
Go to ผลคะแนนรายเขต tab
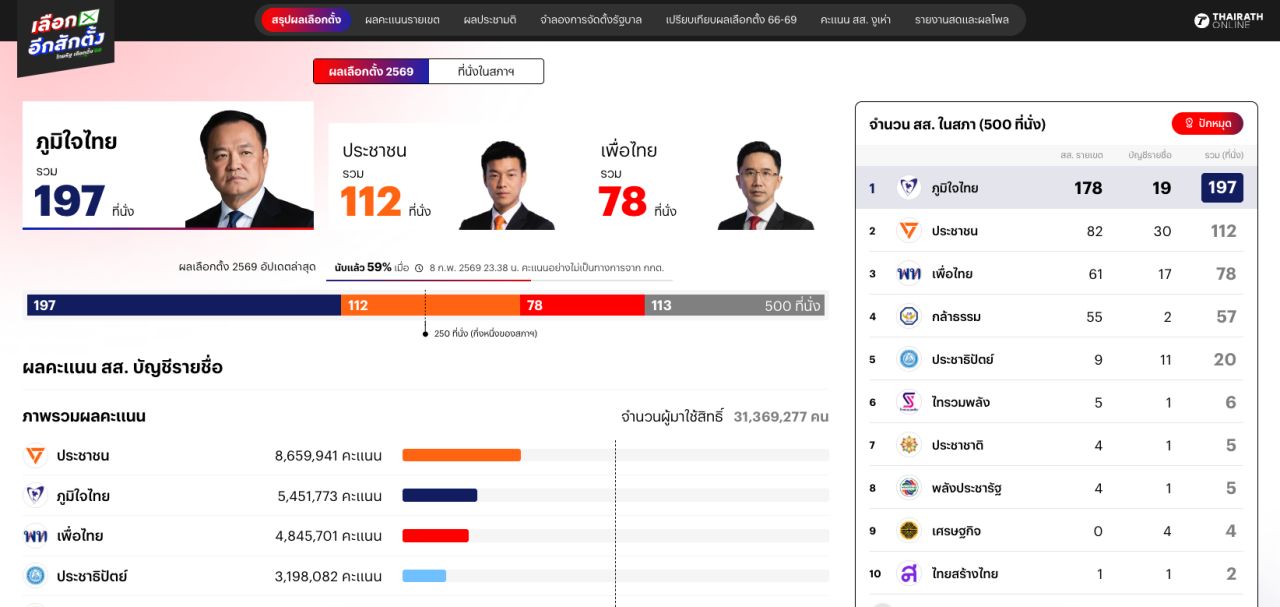pyautogui.click(x=402, y=20)
